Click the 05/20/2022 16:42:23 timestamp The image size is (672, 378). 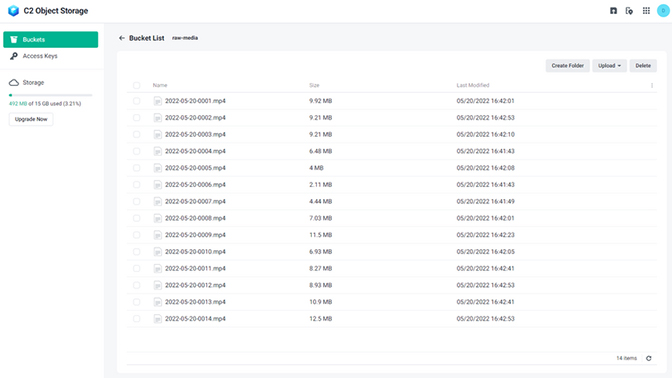(x=486, y=235)
